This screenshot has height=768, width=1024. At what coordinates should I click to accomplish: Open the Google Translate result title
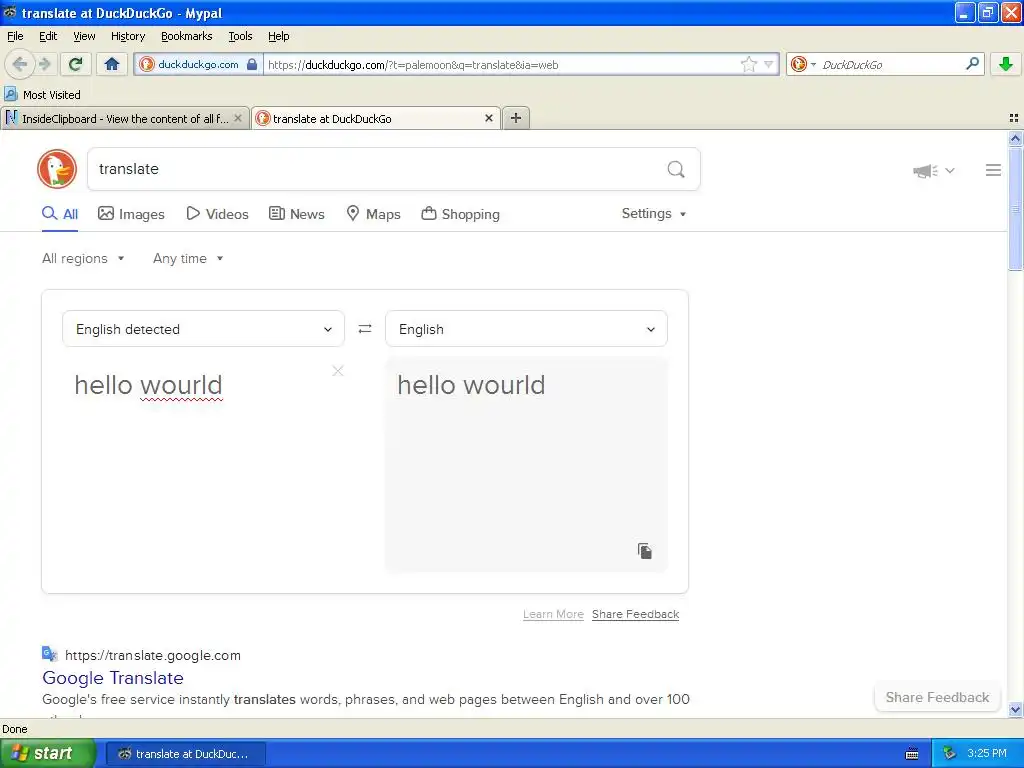(x=113, y=678)
